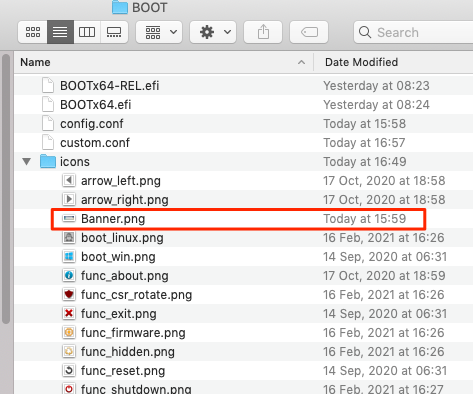Click the date Today at 16:49

coord(365,162)
